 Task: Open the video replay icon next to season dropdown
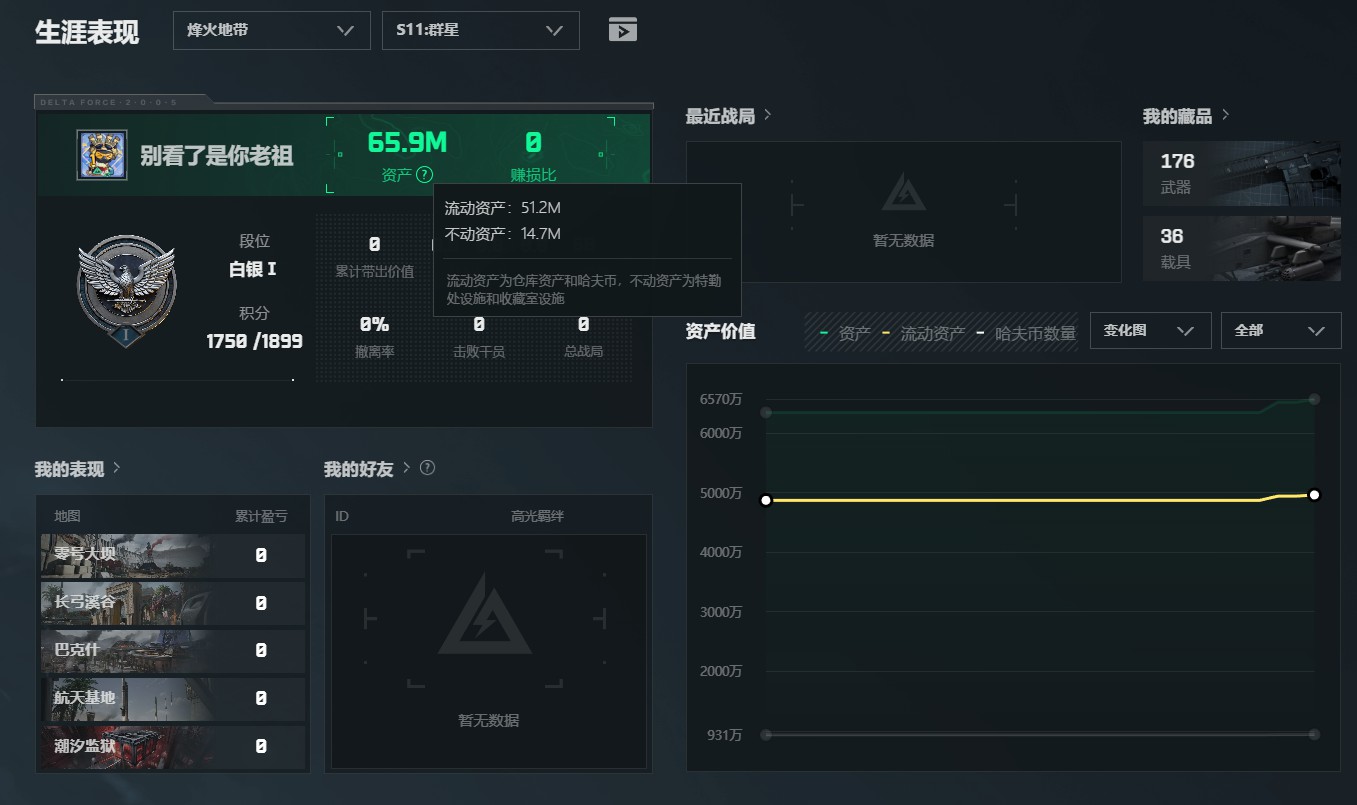tap(623, 30)
